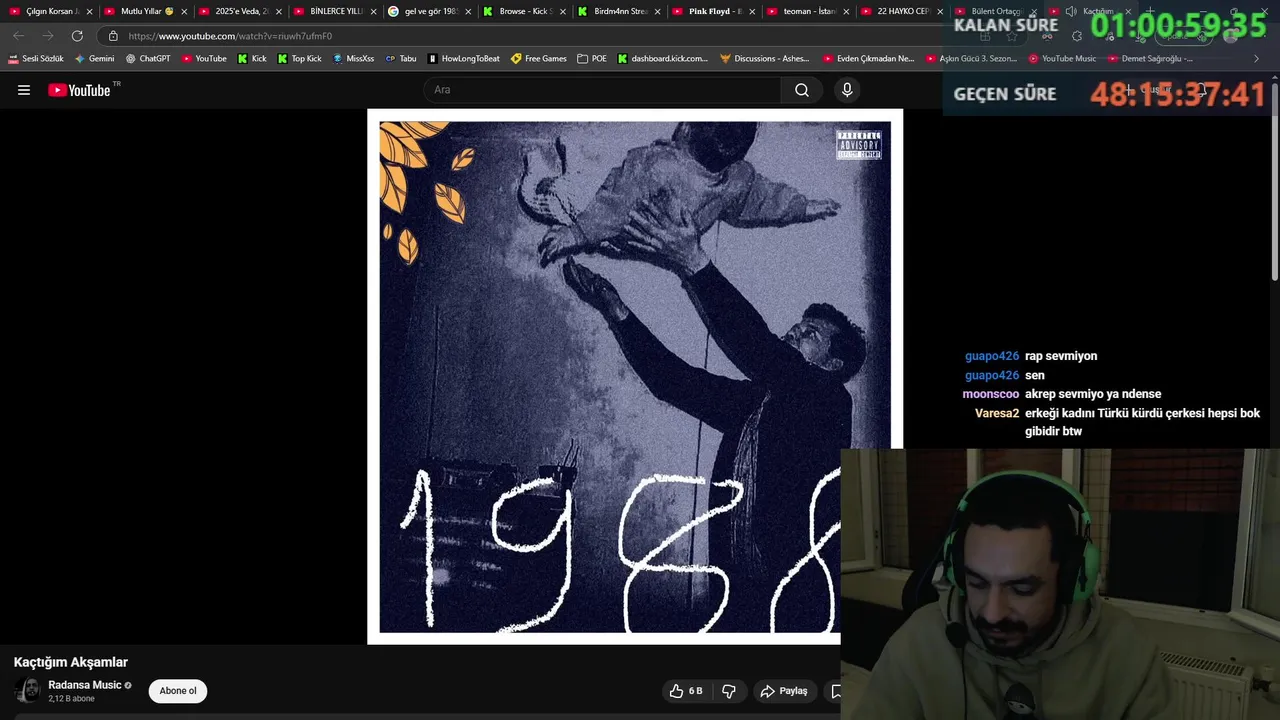Viewport: 1280px width, 720px height.
Task: Reload the page with browser refresh icon
Action: pos(77,36)
